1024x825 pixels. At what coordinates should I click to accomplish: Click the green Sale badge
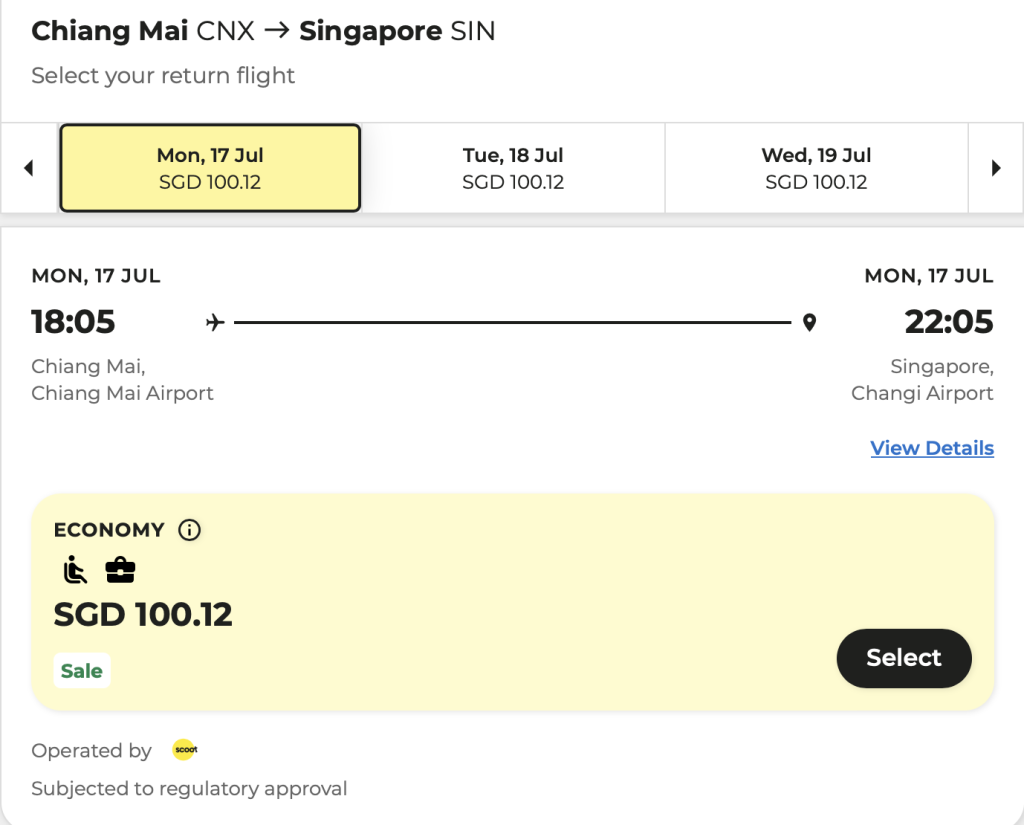[82, 671]
